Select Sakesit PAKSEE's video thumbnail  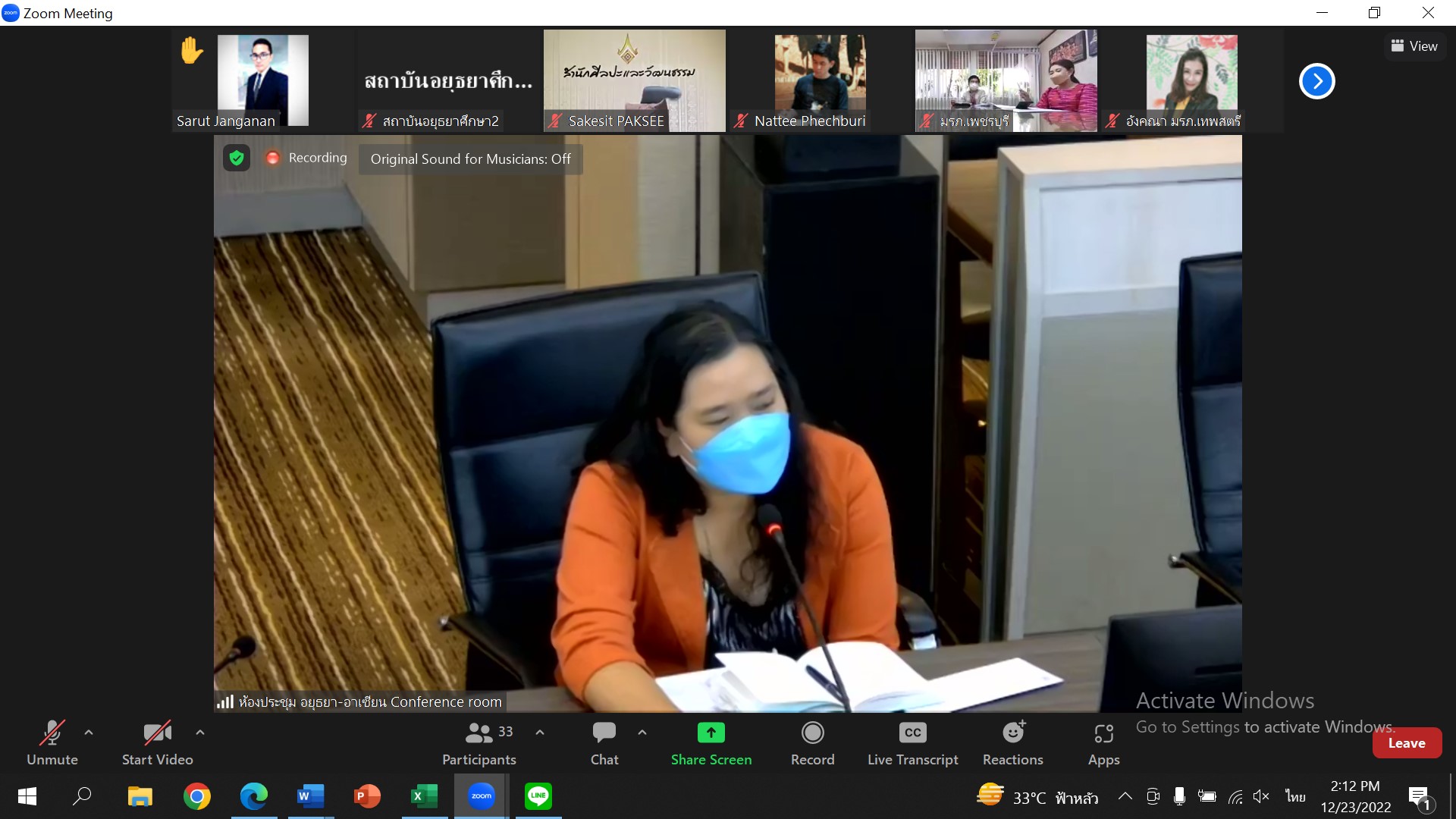point(634,80)
